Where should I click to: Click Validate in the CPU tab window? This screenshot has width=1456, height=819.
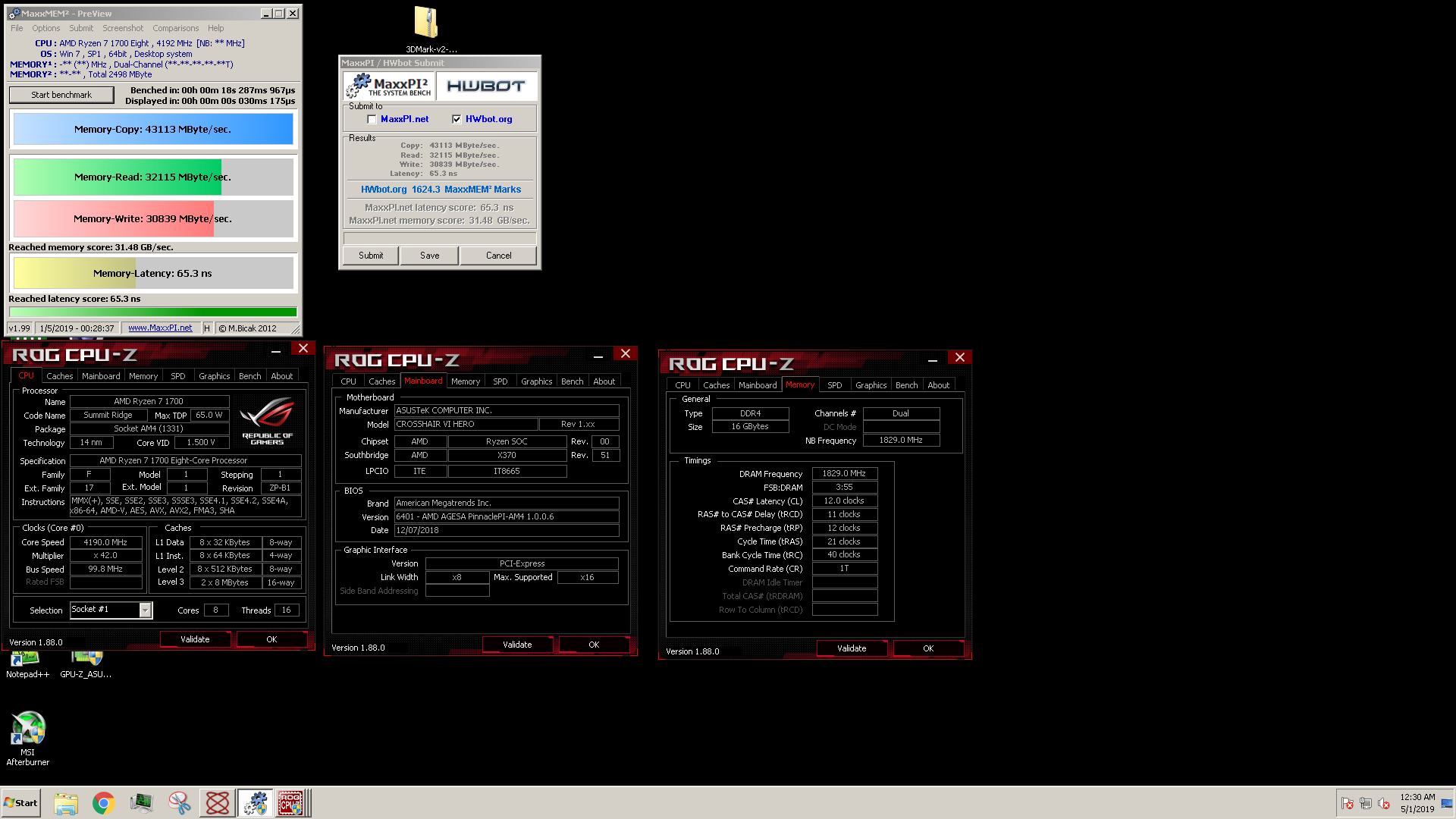(195, 639)
